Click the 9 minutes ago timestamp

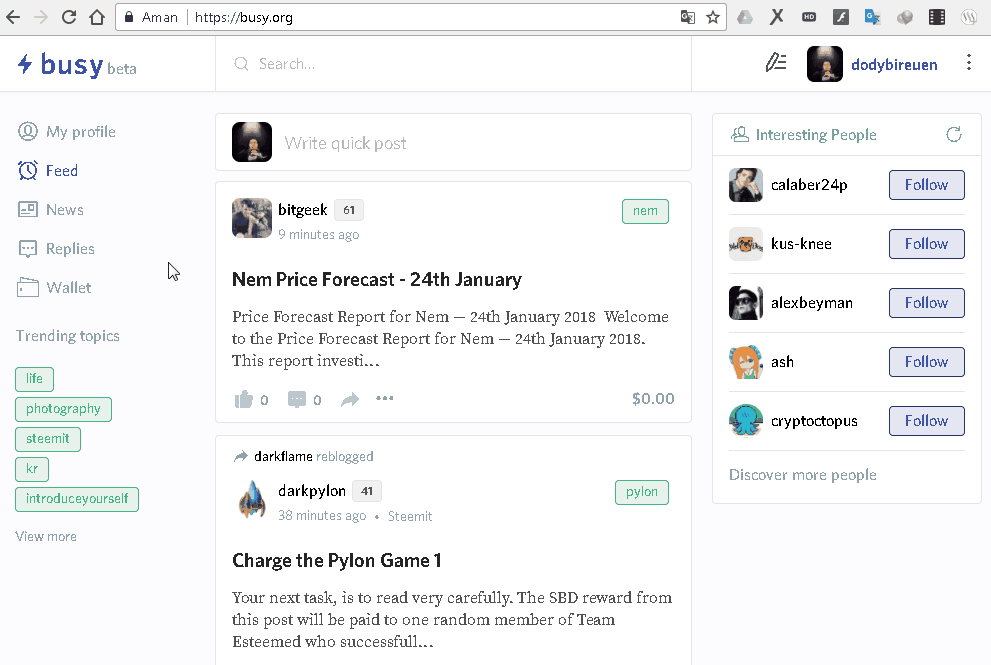319,235
